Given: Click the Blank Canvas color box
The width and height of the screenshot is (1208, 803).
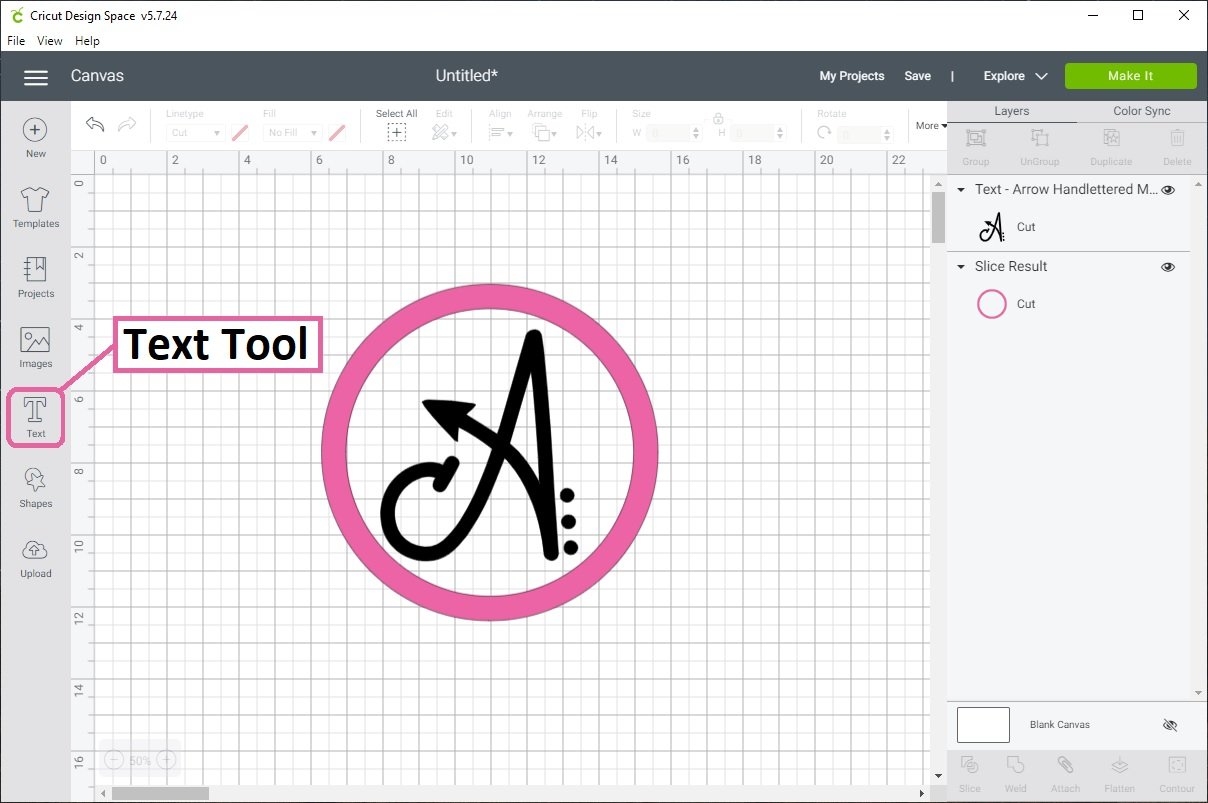Looking at the screenshot, I should [983, 725].
